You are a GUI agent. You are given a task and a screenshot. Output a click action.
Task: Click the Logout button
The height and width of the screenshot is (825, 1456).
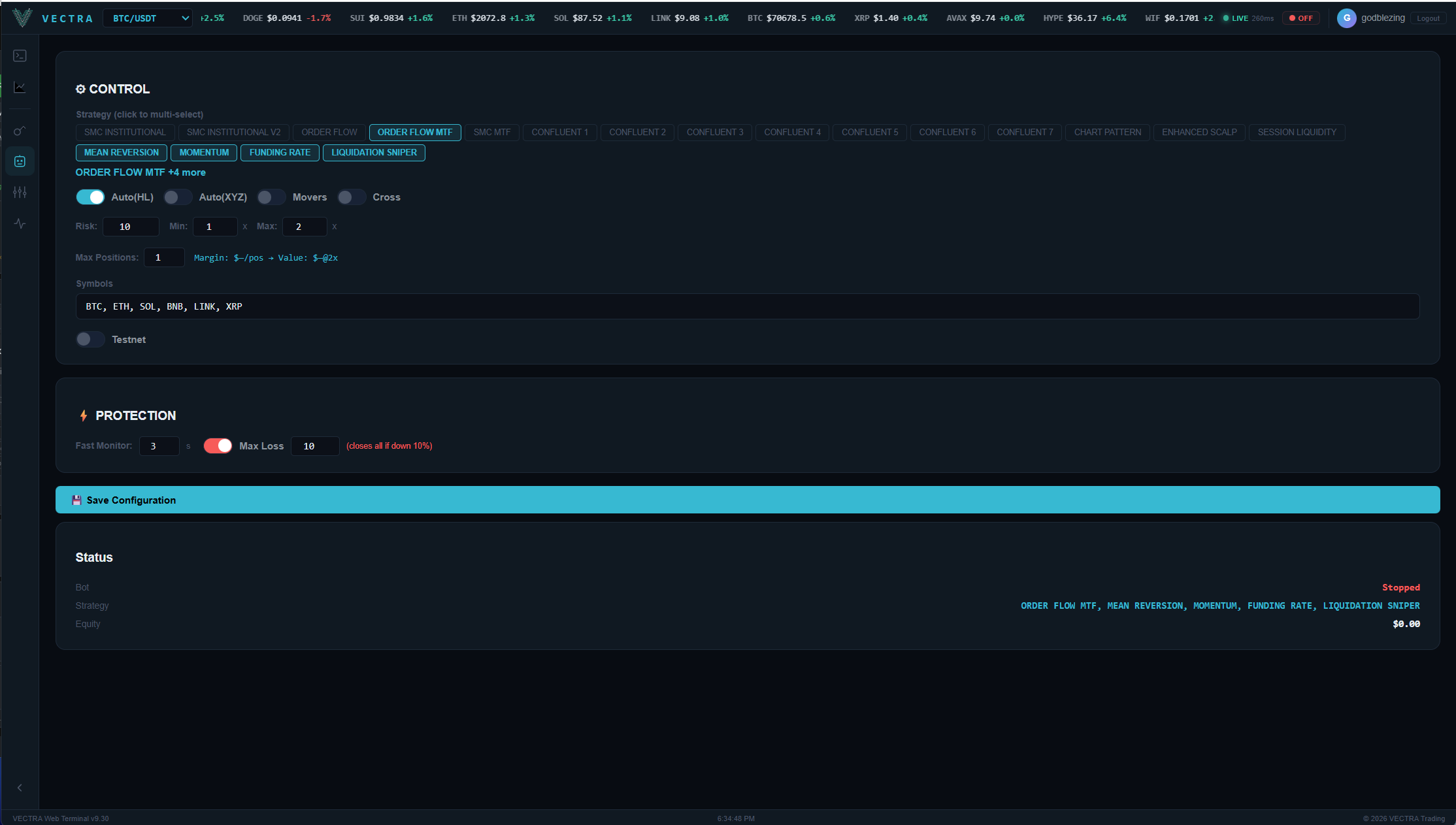[1428, 18]
